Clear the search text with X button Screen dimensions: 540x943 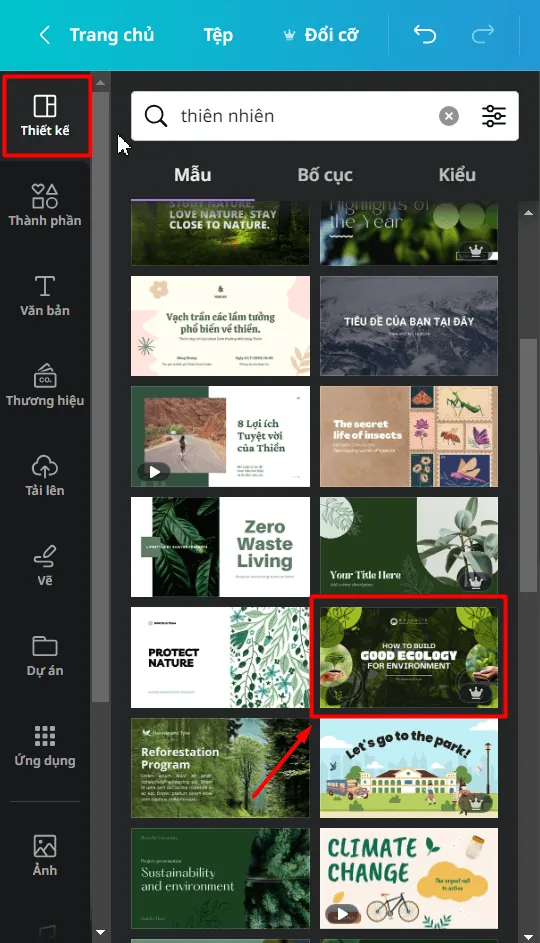click(449, 115)
